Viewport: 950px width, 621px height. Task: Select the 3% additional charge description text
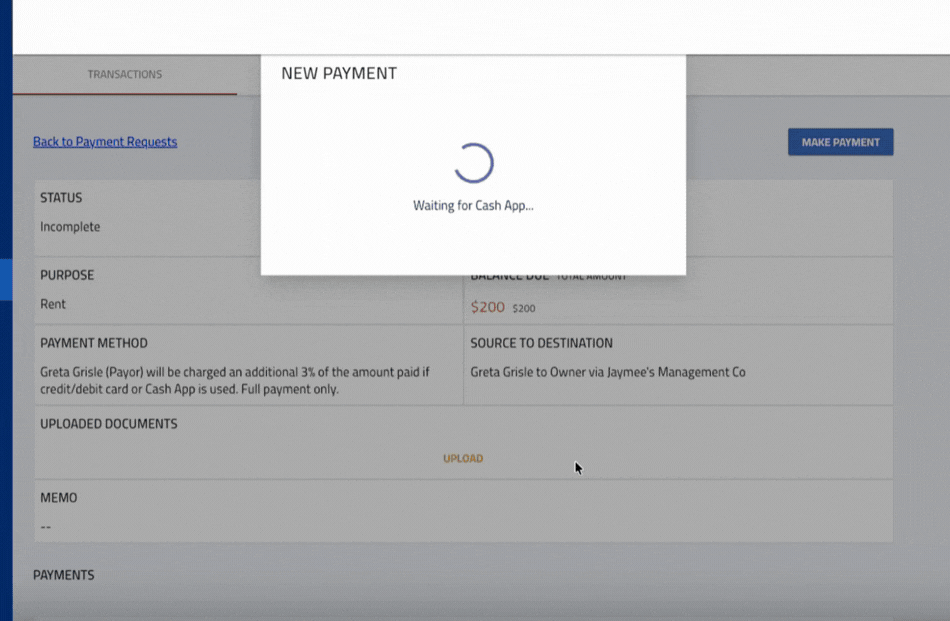tap(235, 380)
